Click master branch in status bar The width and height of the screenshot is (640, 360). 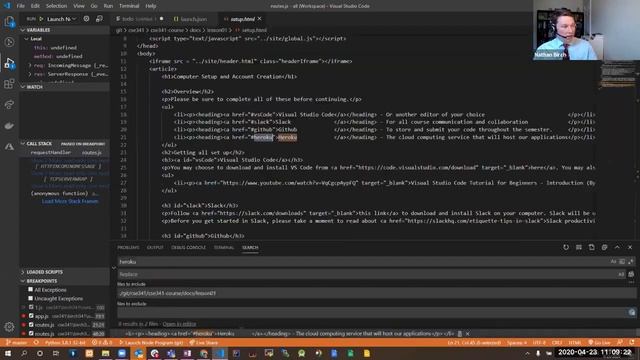(x=16, y=343)
